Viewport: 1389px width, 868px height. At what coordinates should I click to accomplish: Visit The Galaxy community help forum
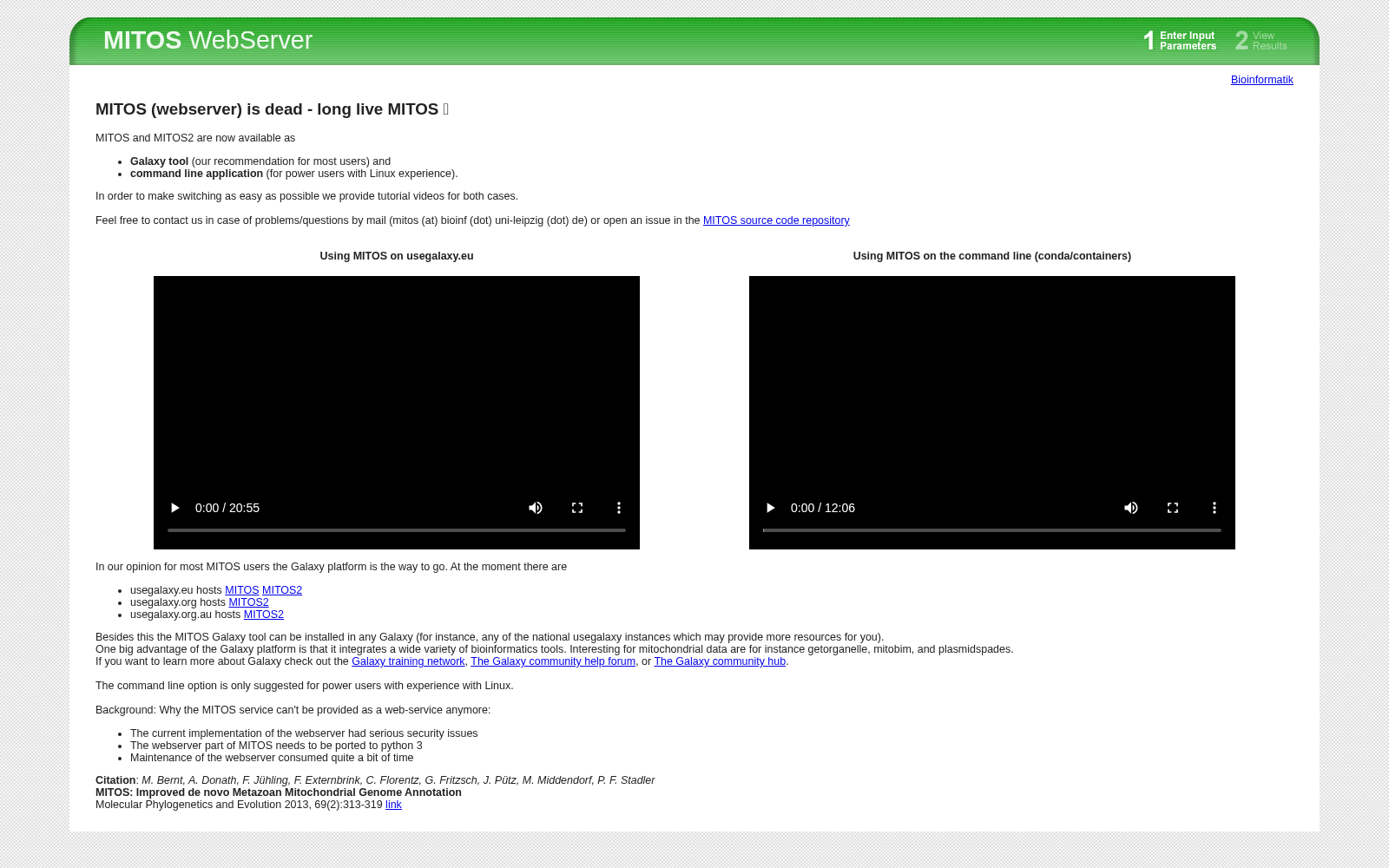coord(553,661)
